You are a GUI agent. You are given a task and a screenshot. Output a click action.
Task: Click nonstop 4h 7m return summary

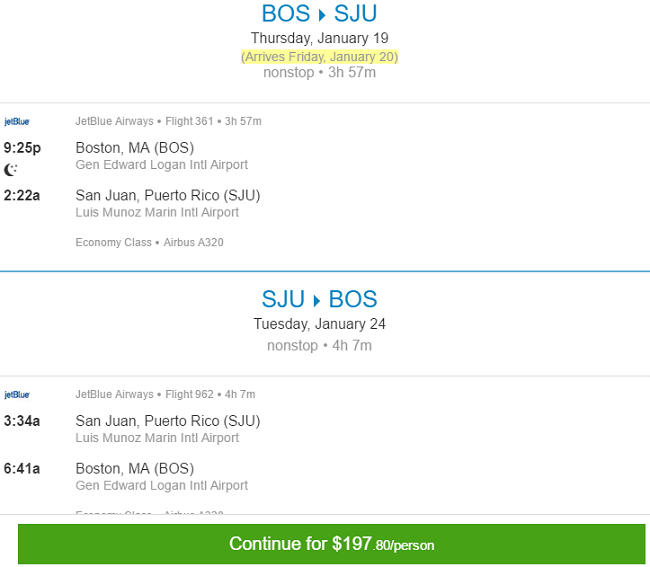[319, 346]
